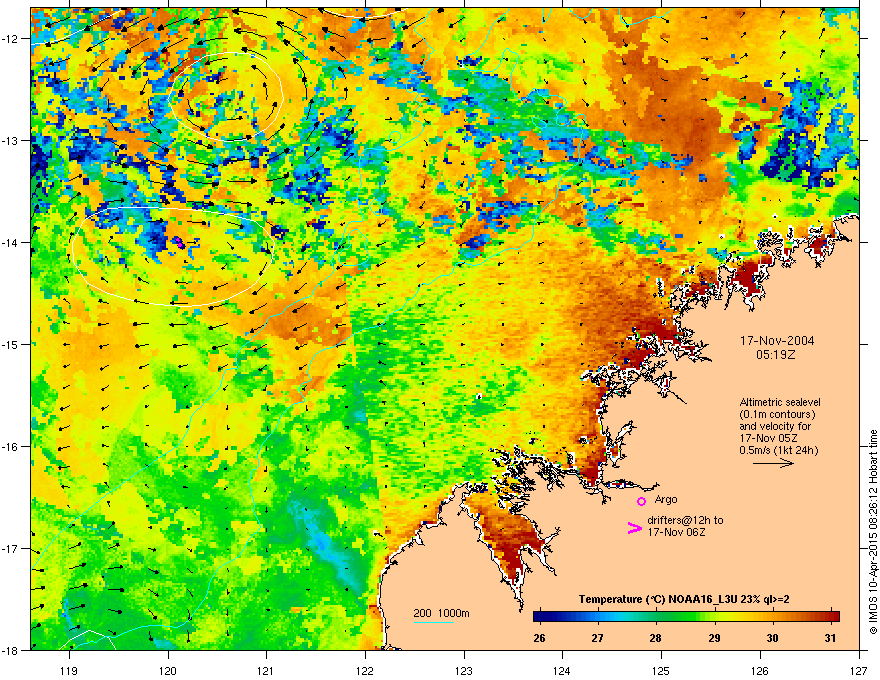Click the longitude axis label 122
Image resolution: width=880 pixels, height=680 pixels.
pos(365,670)
